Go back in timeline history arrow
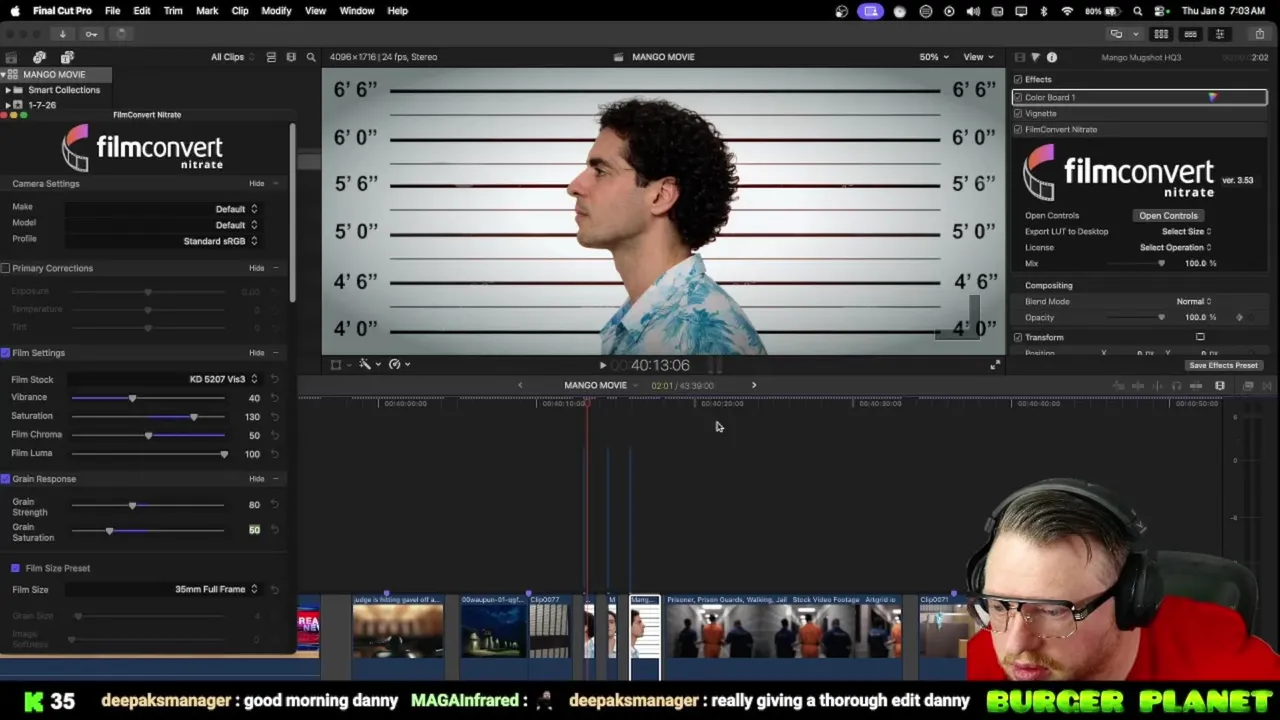The height and width of the screenshot is (720, 1280). pos(519,385)
